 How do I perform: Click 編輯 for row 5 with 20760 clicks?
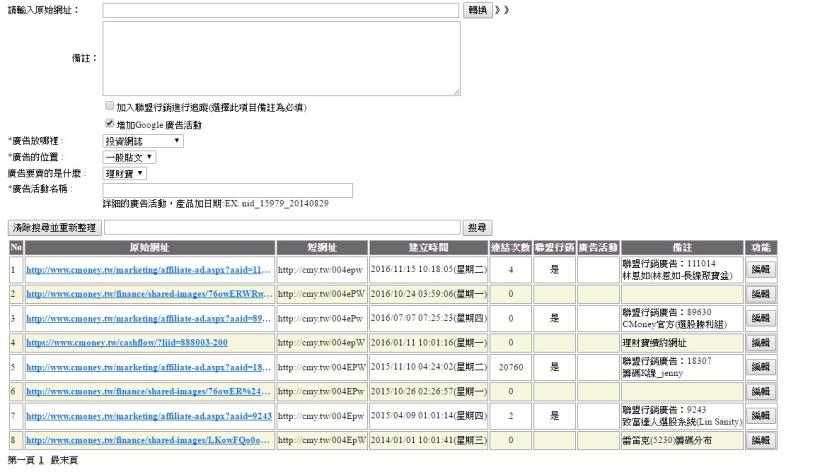760,367
